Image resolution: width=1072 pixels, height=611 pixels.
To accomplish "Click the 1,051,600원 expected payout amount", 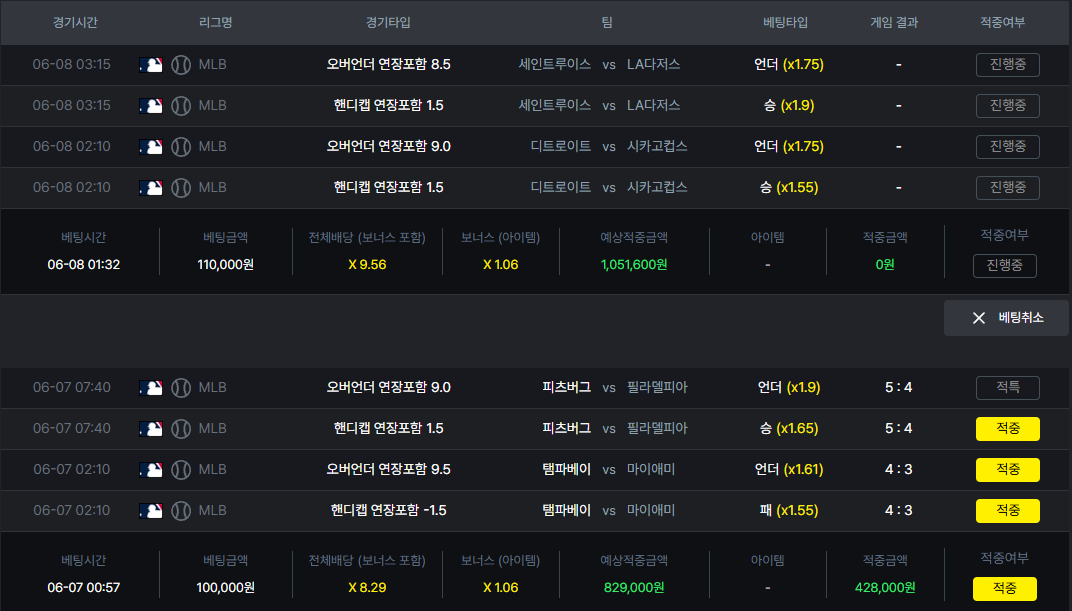I will pyautogui.click(x=634, y=264).
